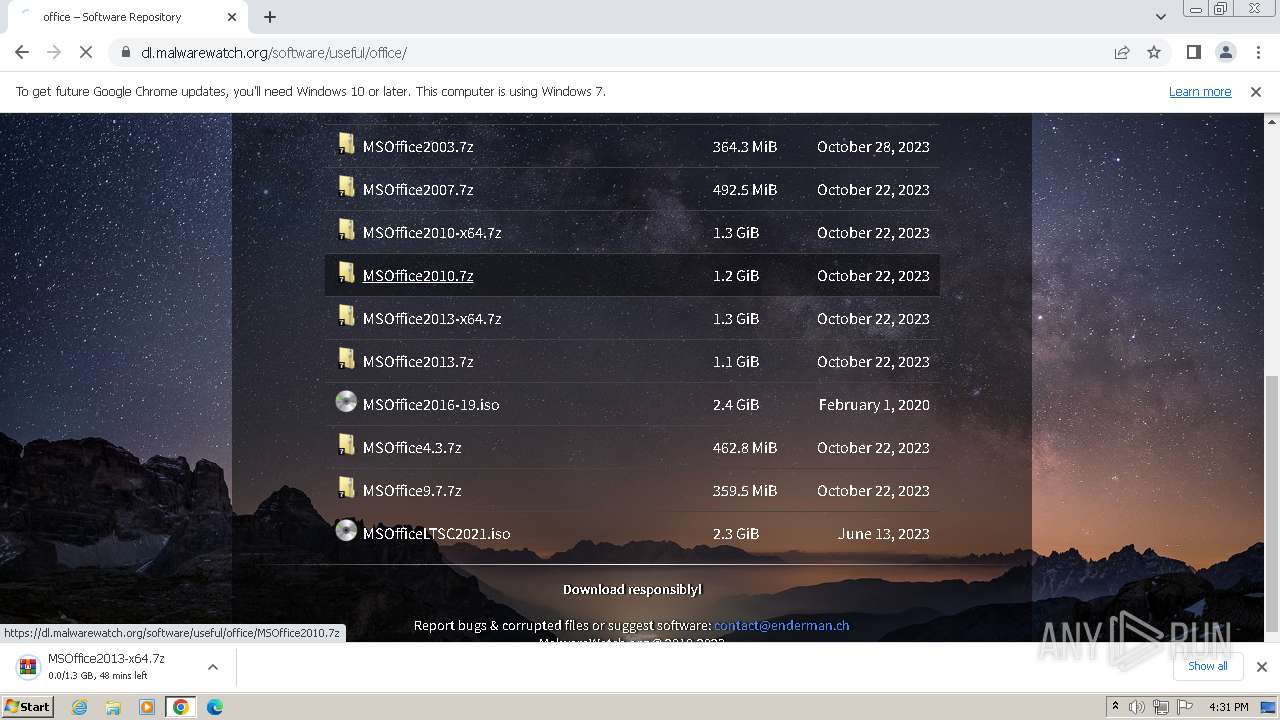Download the MSOffice4.3.7z file

click(412, 447)
